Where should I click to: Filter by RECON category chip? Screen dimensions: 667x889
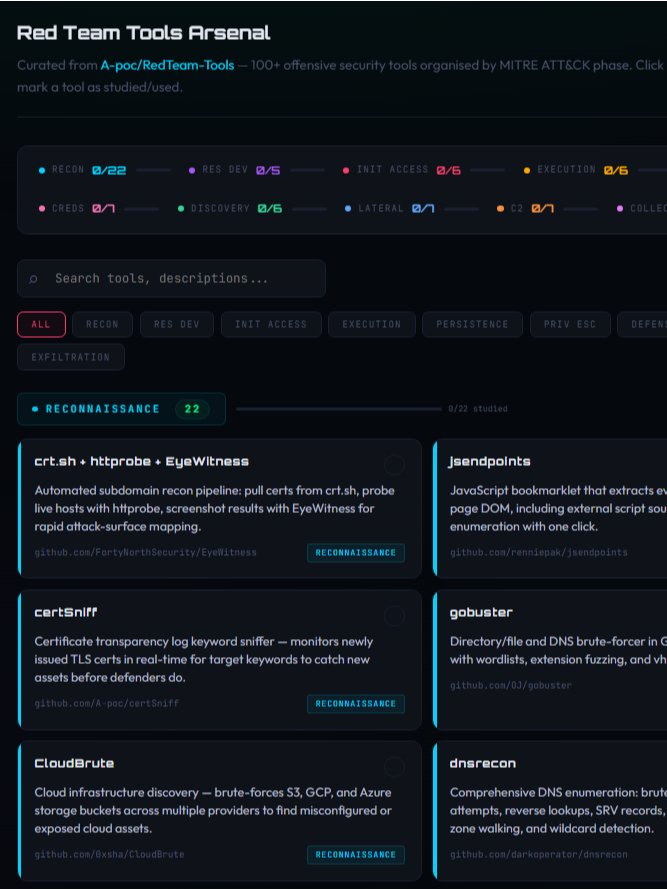point(102,324)
